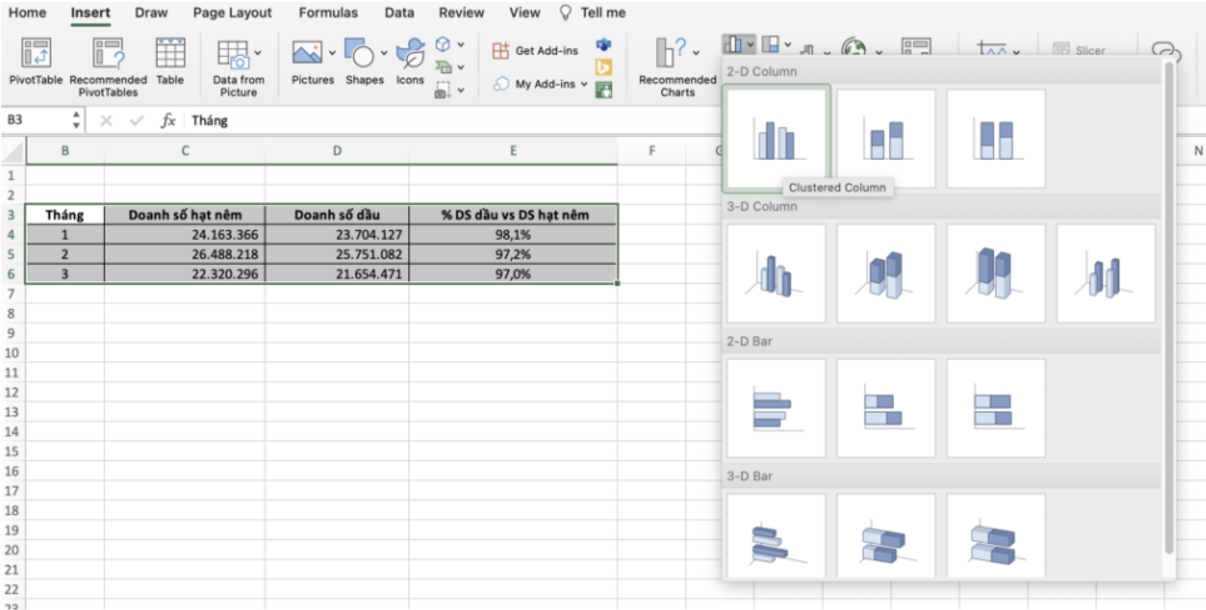This screenshot has height=610, width=1206.
Task: Expand the Shapes dropdown arrow
Action: [384, 52]
